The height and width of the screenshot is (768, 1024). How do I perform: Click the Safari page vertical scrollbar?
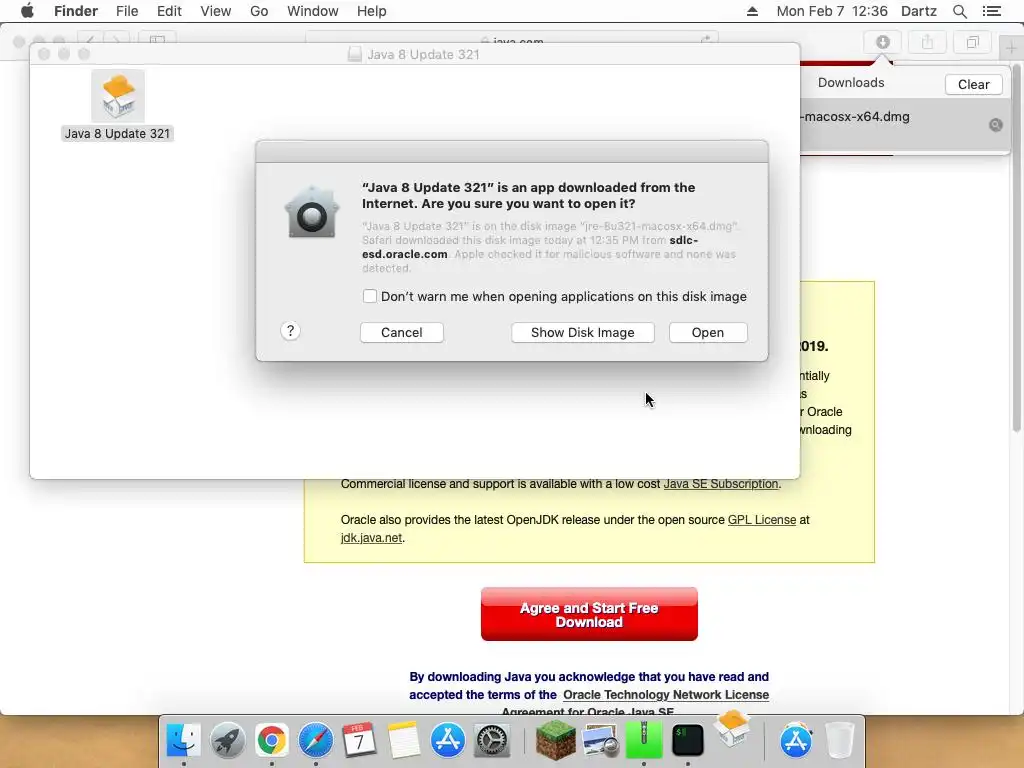point(1017,248)
